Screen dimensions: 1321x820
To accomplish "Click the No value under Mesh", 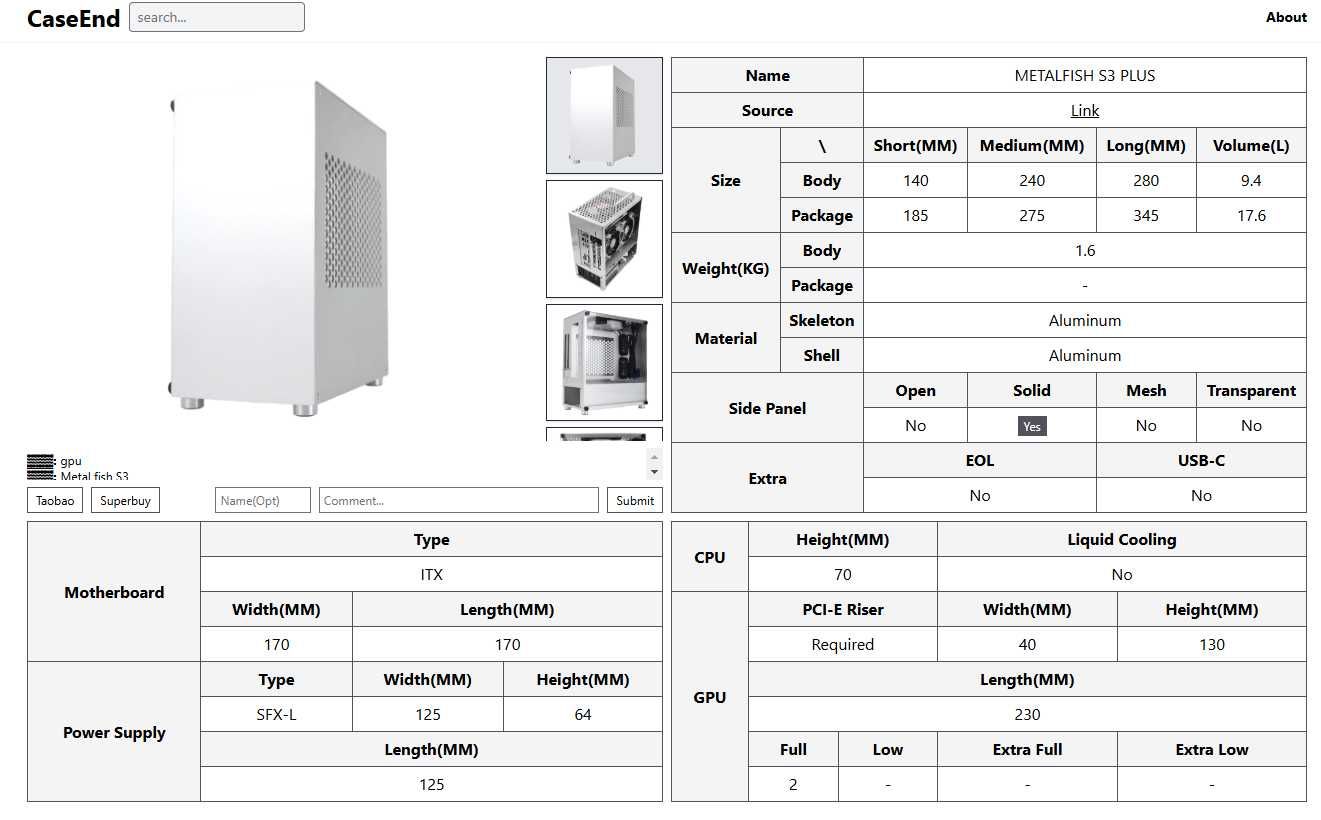I will point(1146,425).
